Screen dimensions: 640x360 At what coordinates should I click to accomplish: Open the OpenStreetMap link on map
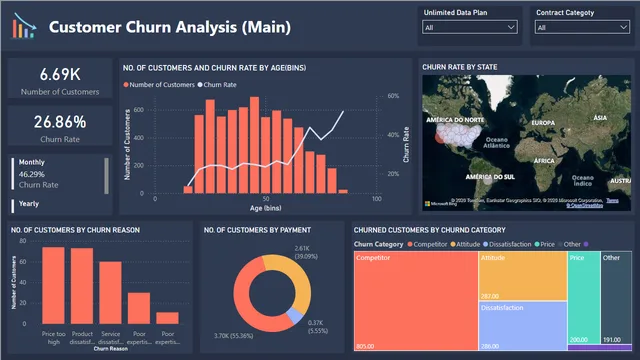[x=584, y=205]
